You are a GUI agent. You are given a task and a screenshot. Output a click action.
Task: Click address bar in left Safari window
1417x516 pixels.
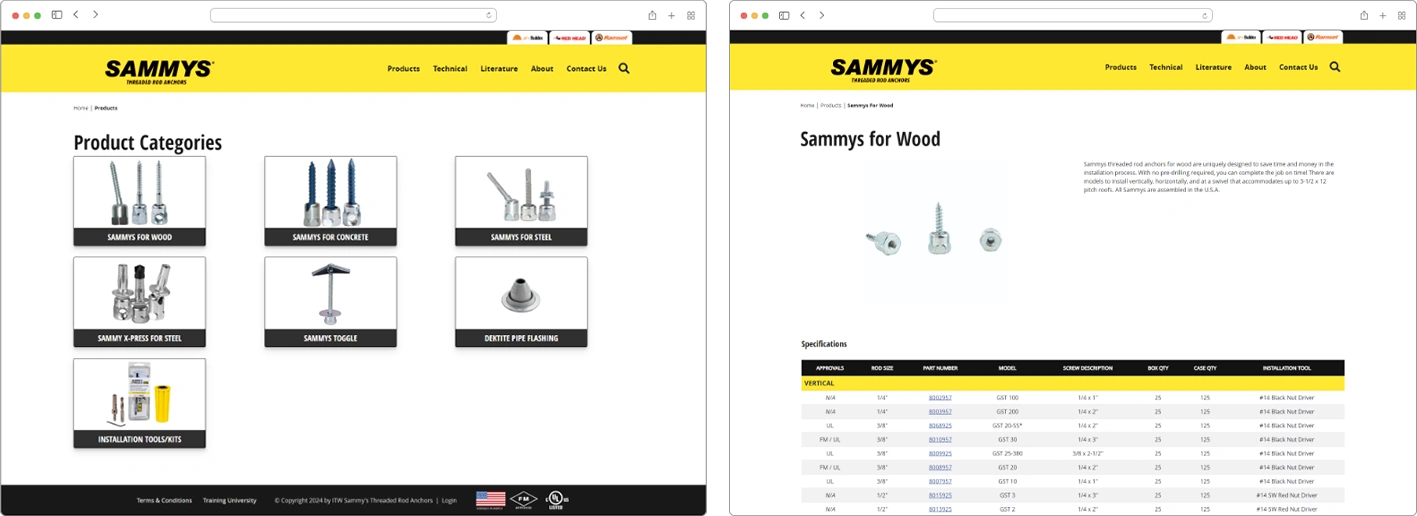click(x=353, y=15)
